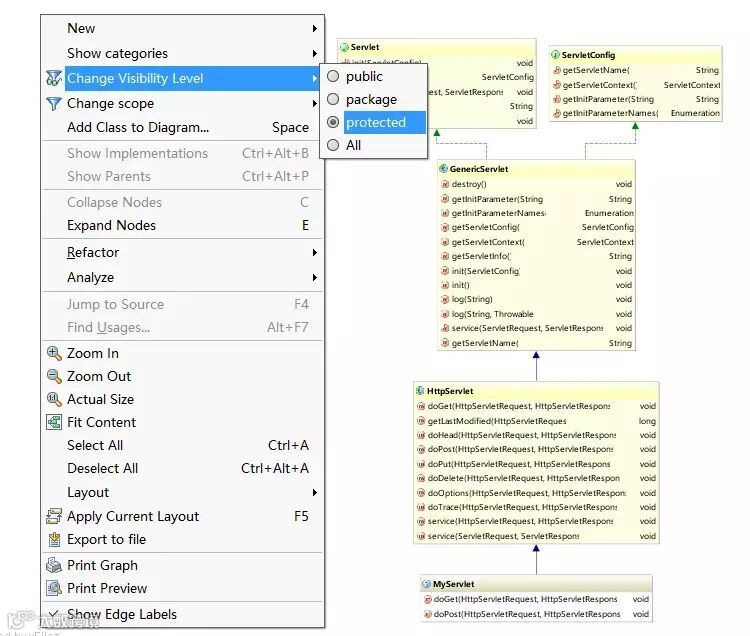Toggle the Show Edge Labels checkmark
The width and height of the screenshot is (750, 636).
54,614
